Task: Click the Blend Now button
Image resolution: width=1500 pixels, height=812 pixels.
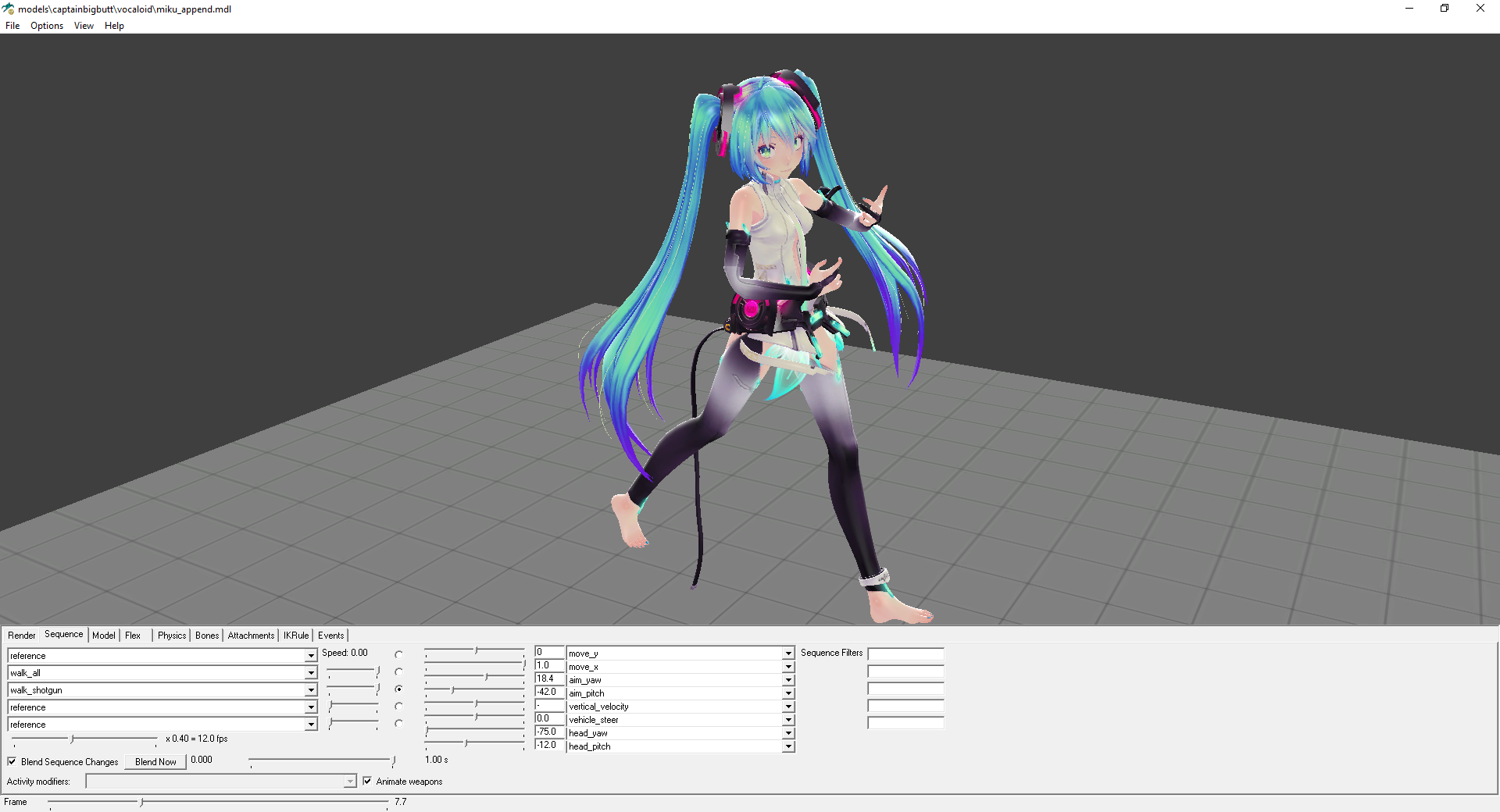Action: click(x=155, y=762)
